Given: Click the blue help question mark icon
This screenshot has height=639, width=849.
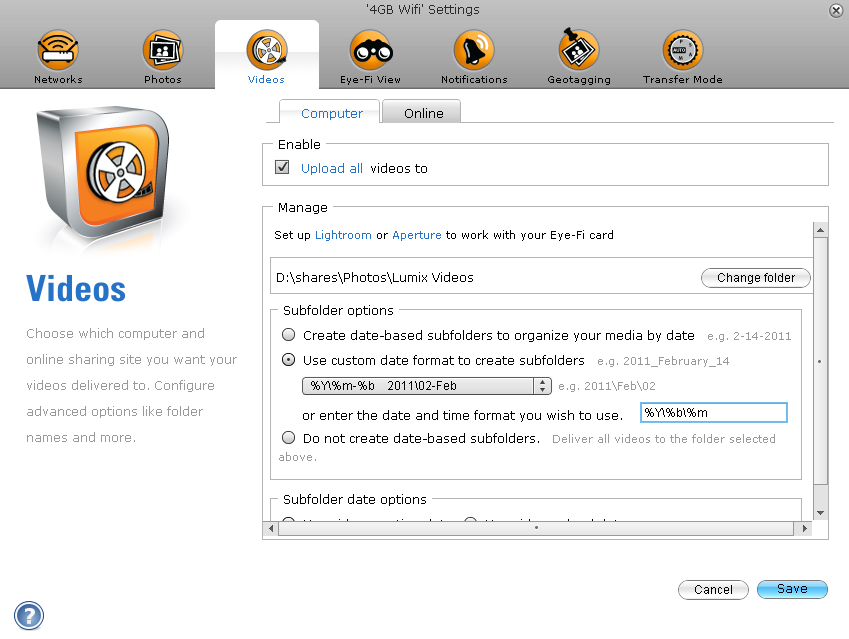Looking at the screenshot, I should point(29,616).
